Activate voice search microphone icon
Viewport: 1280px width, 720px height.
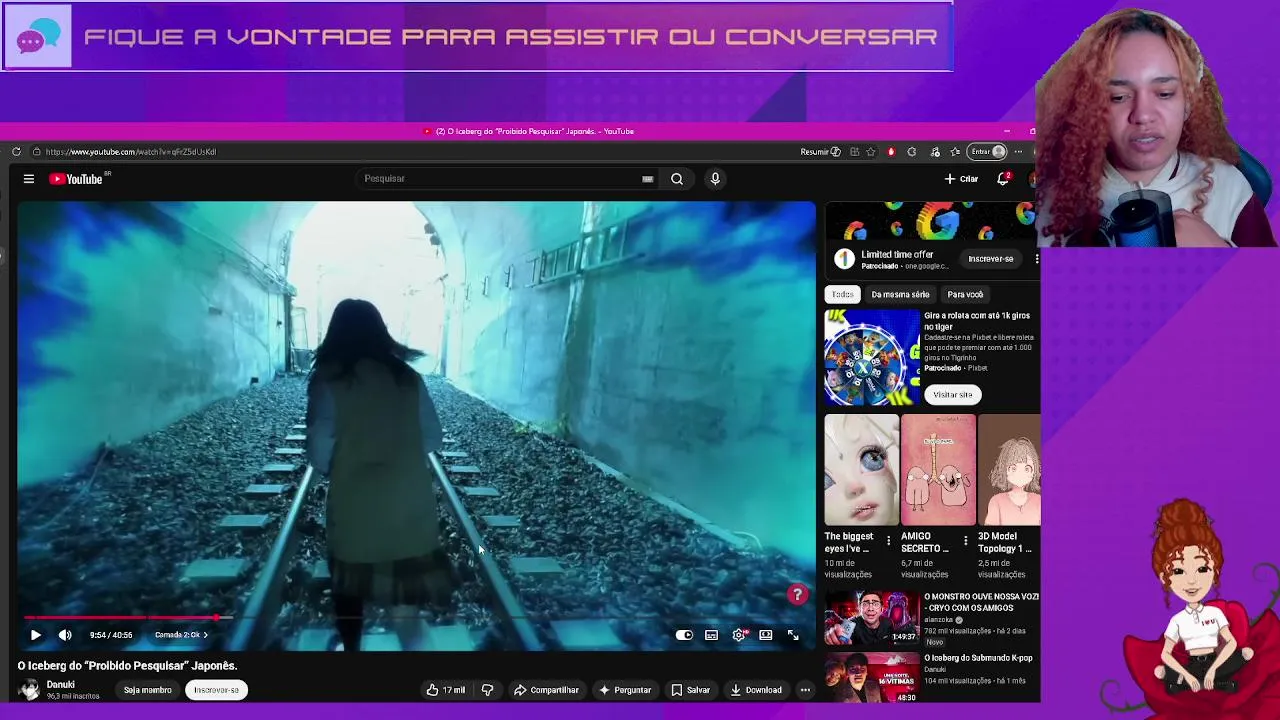pyautogui.click(x=715, y=179)
